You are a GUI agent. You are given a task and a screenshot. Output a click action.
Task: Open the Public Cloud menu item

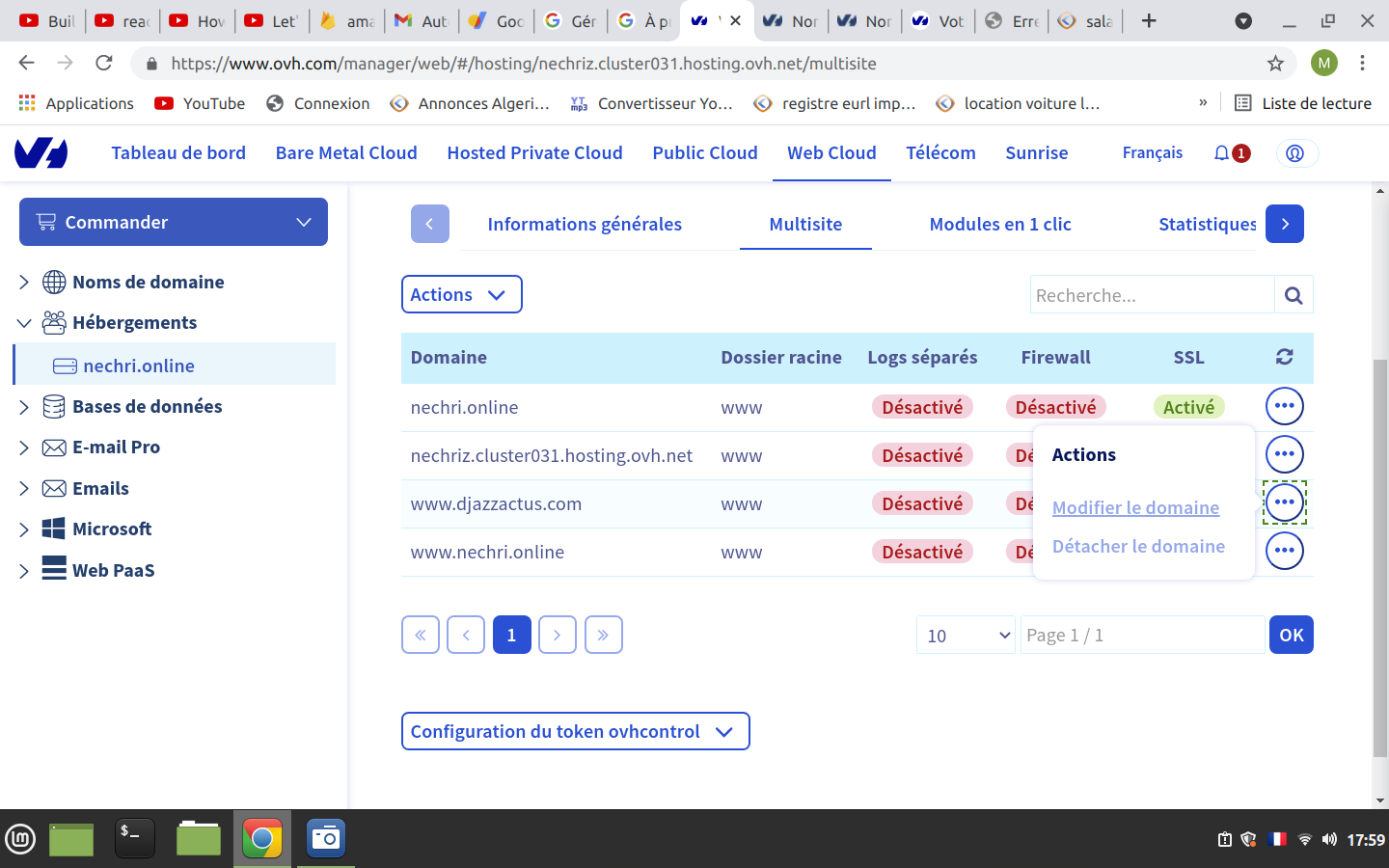tap(704, 153)
